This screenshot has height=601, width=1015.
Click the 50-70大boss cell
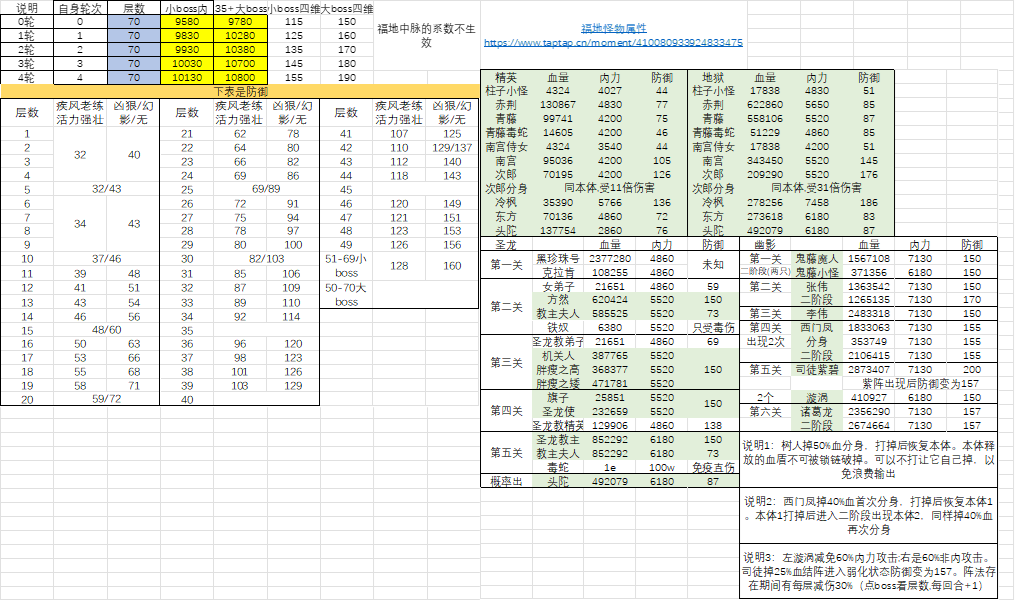346,294
